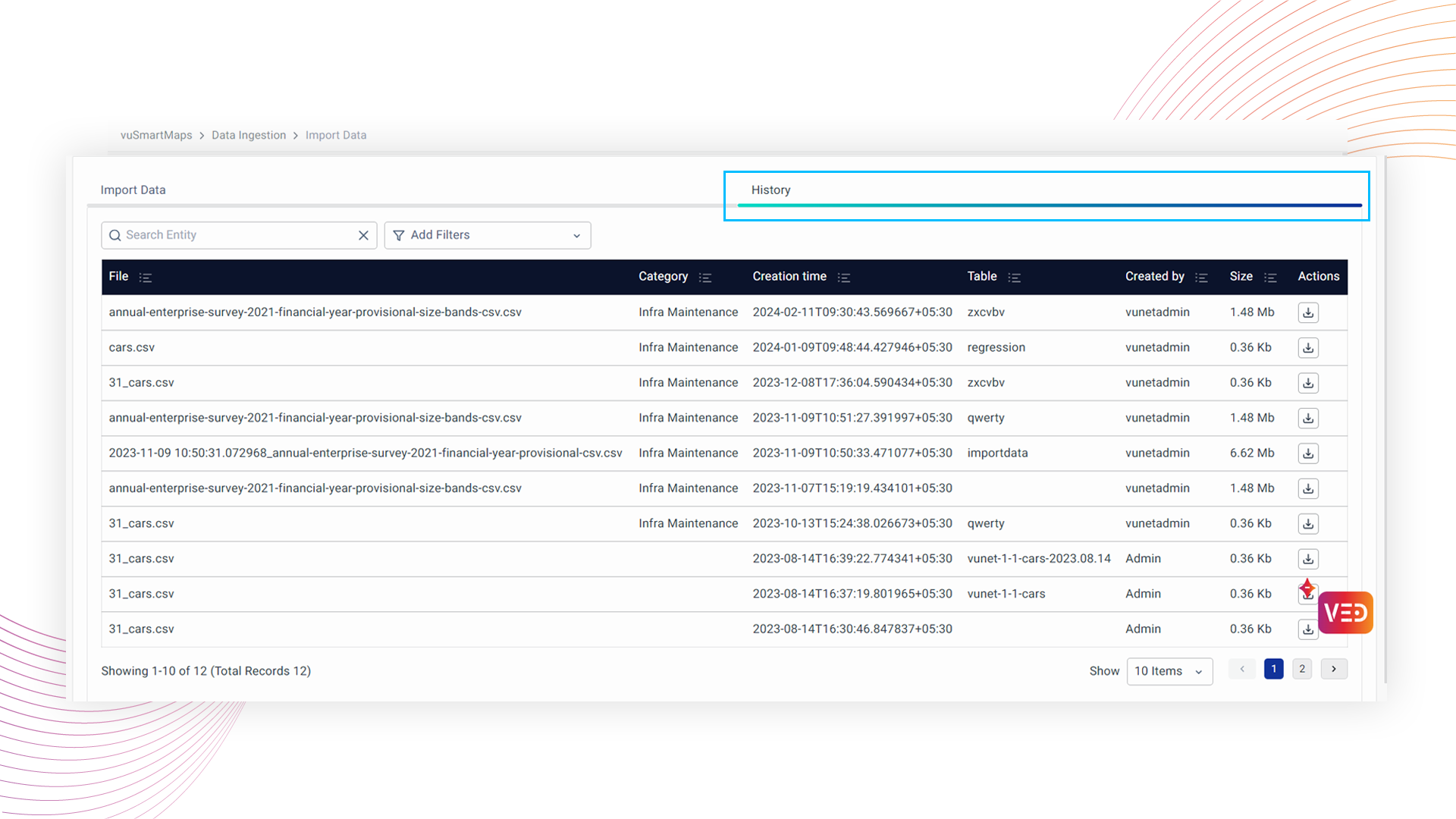Click Size column sort icon

pyautogui.click(x=1271, y=278)
